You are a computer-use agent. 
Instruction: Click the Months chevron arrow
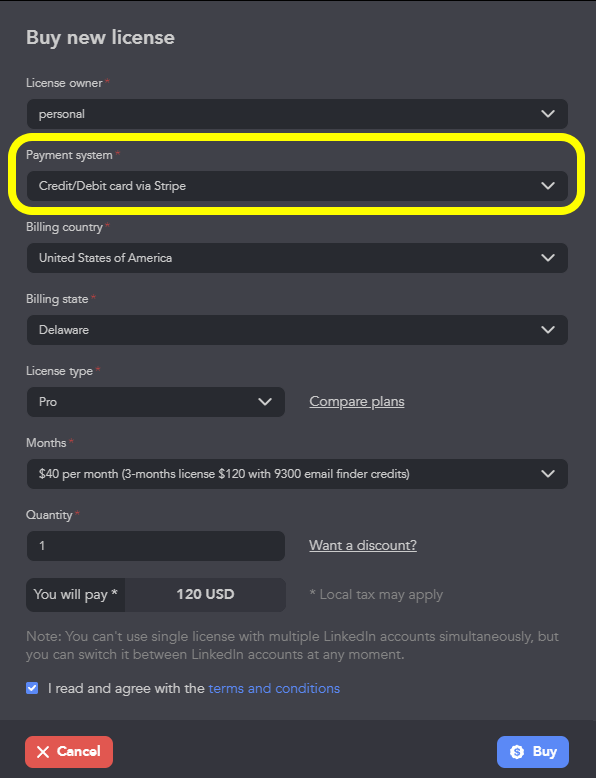click(x=548, y=473)
